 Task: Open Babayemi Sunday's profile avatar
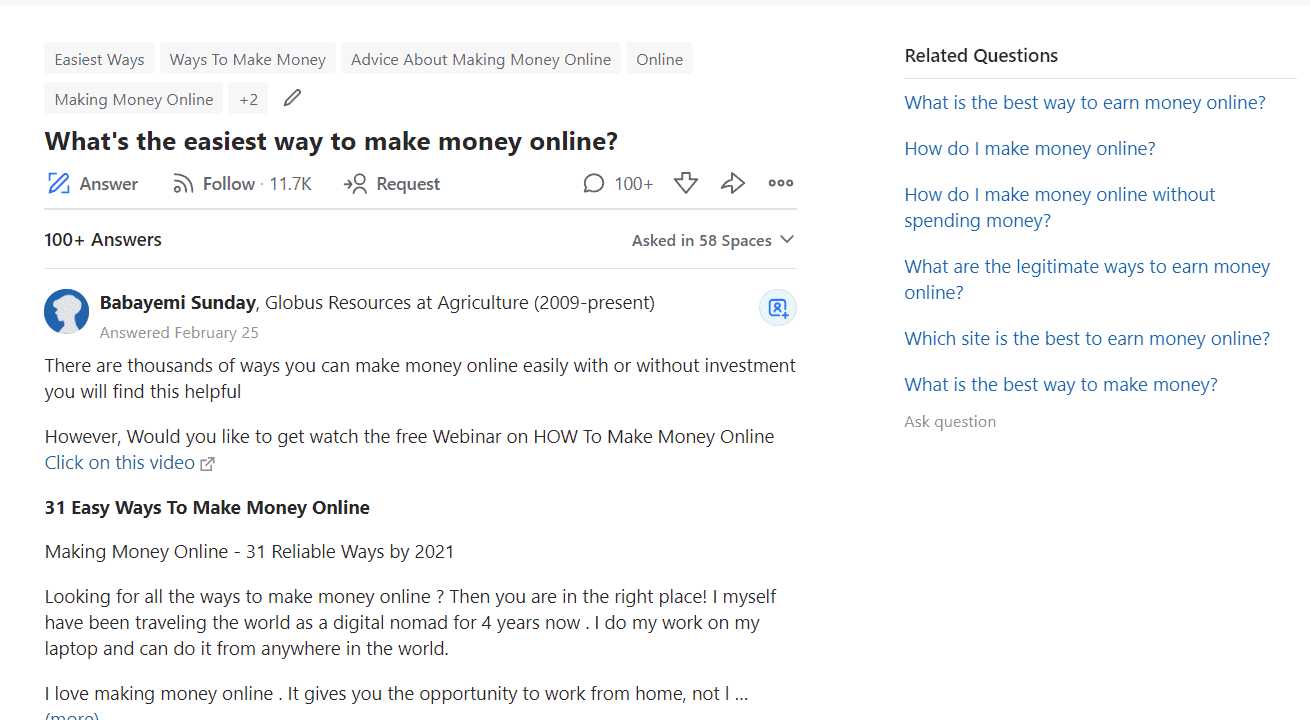67,312
